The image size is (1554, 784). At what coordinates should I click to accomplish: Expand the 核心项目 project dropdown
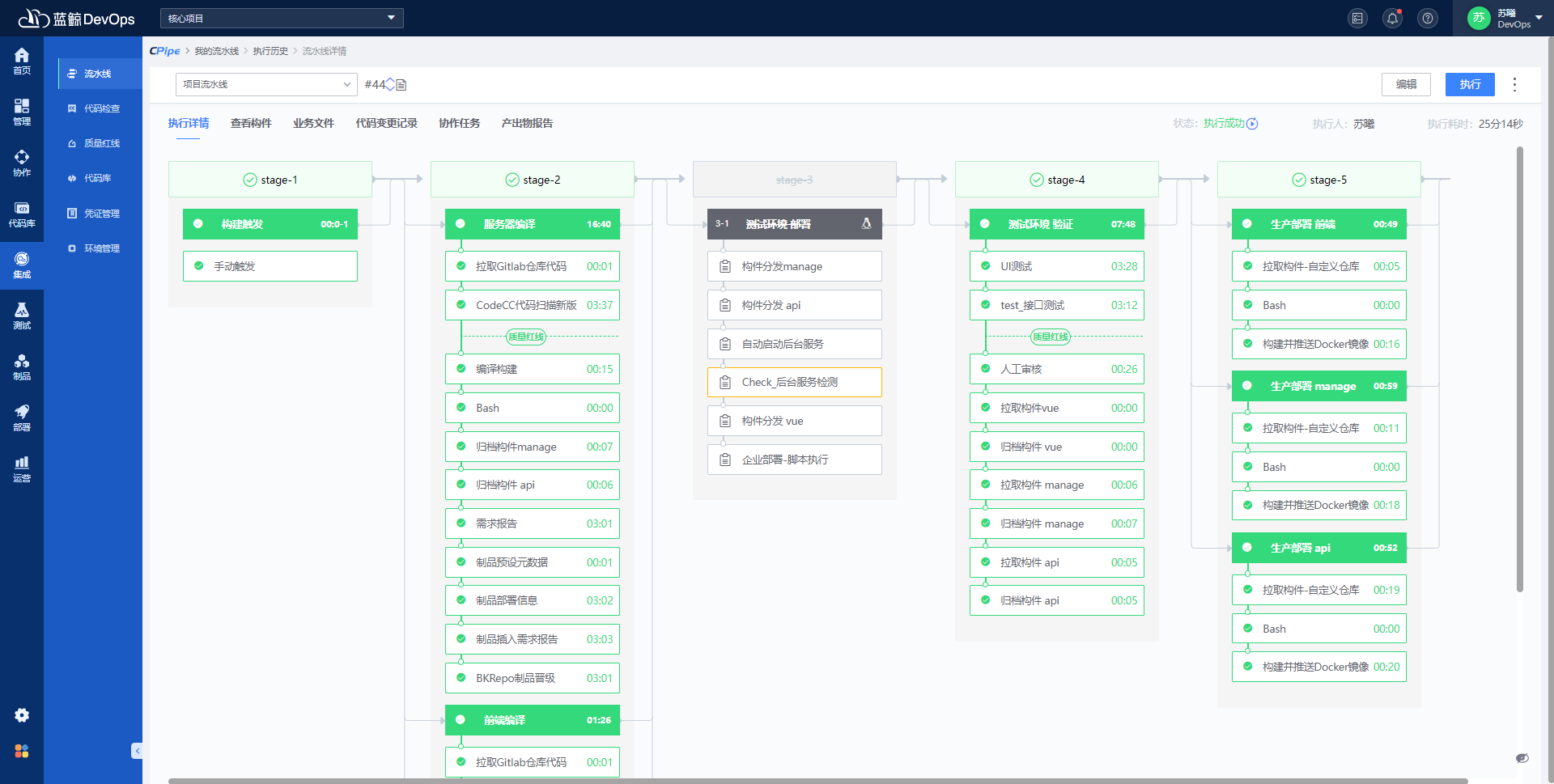click(x=282, y=19)
